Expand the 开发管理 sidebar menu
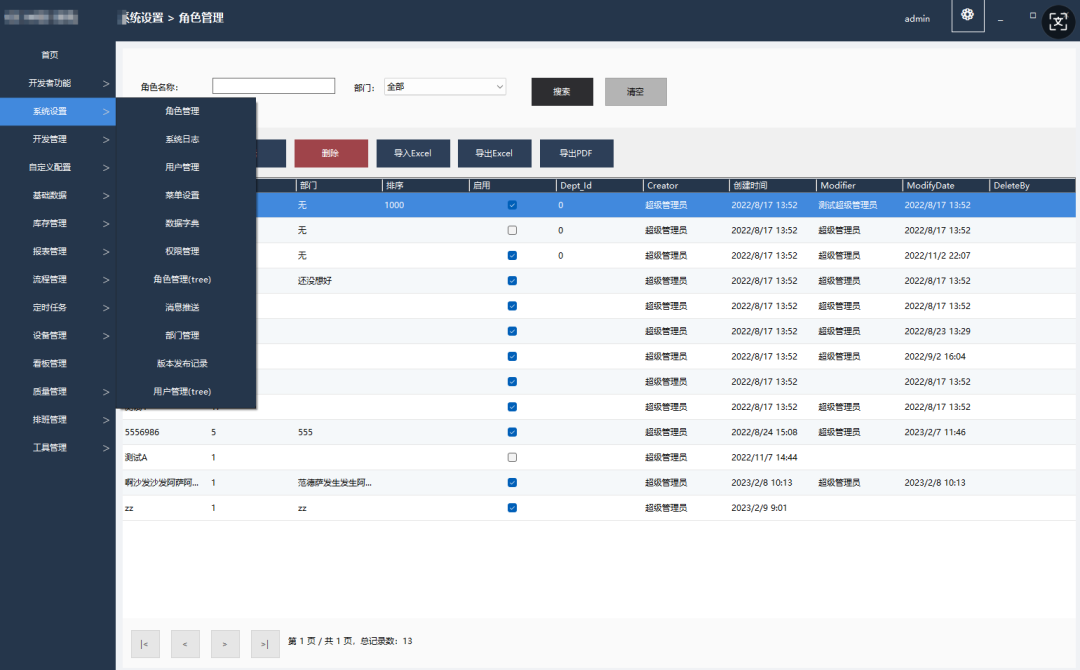 coord(58,139)
